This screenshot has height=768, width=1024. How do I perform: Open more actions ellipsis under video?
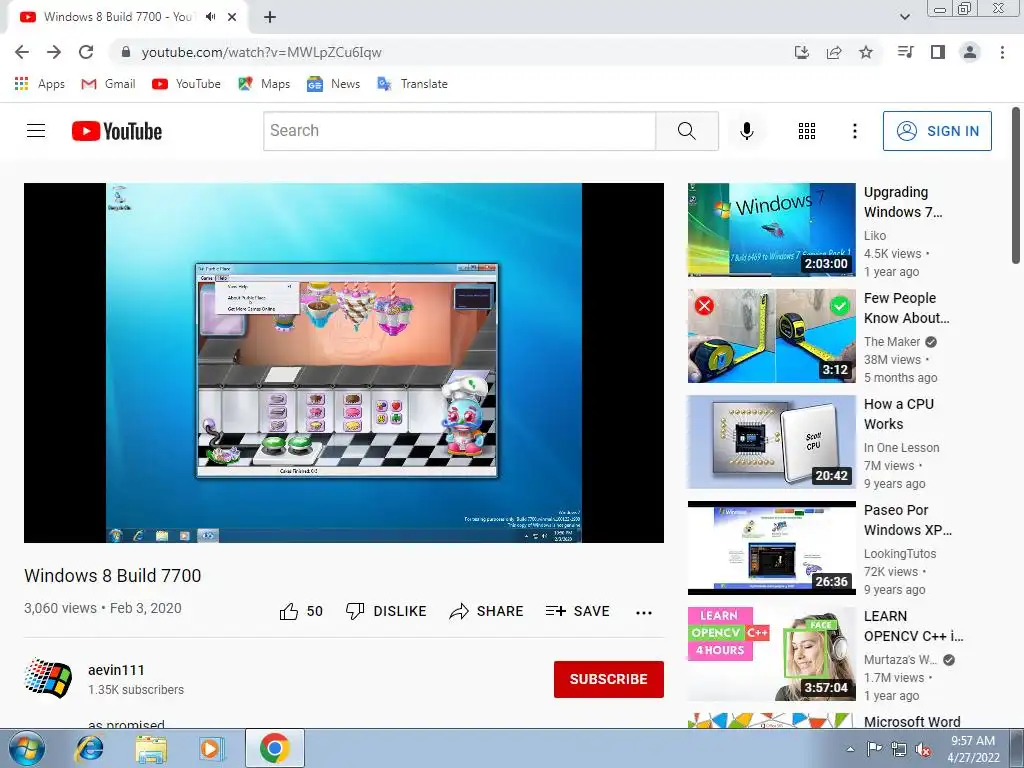tap(644, 613)
